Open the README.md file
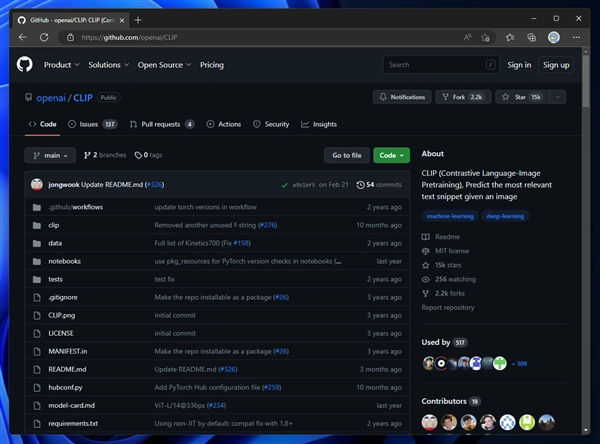600x444 pixels. click(x=67, y=369)
